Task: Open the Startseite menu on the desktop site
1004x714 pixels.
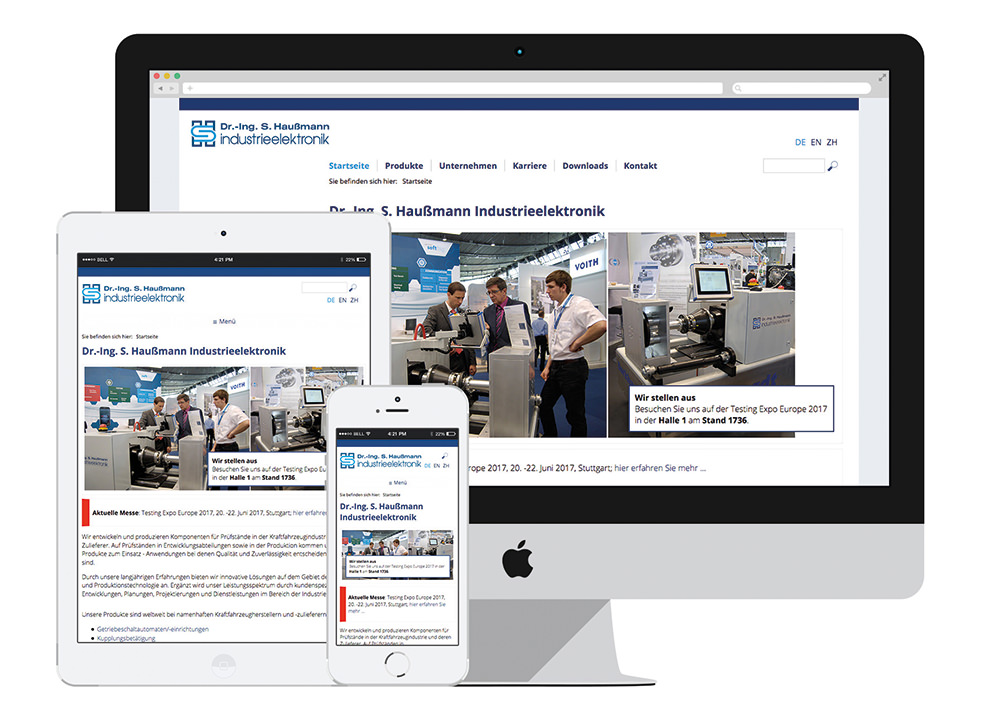Action: point(349,166)
